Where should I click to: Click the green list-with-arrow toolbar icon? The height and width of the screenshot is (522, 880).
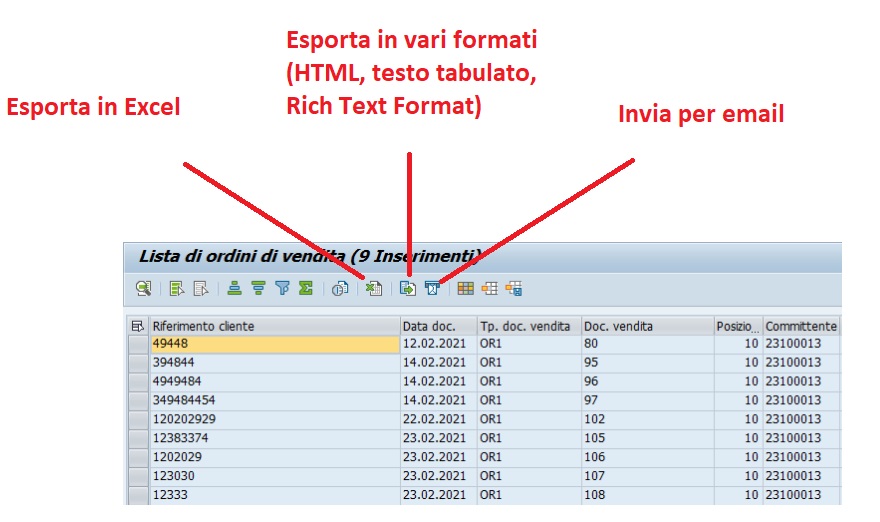(177, 289)
